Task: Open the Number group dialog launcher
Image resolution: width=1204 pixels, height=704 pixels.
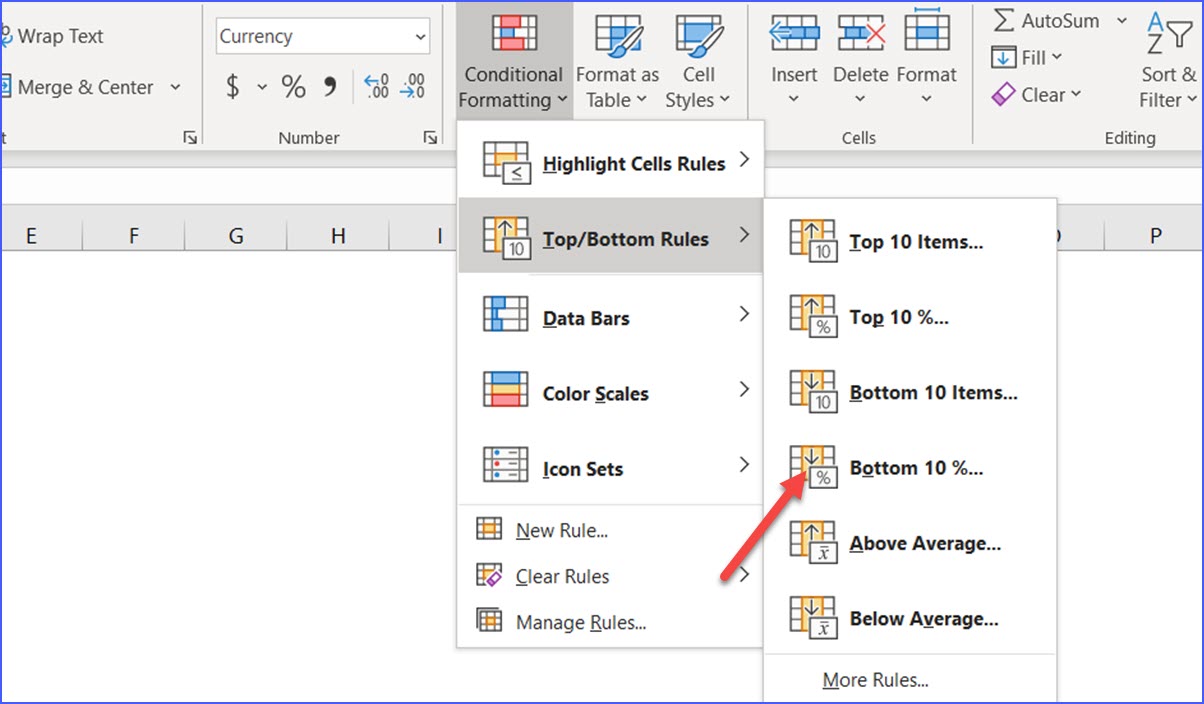Action: click(x=430, y=137)
